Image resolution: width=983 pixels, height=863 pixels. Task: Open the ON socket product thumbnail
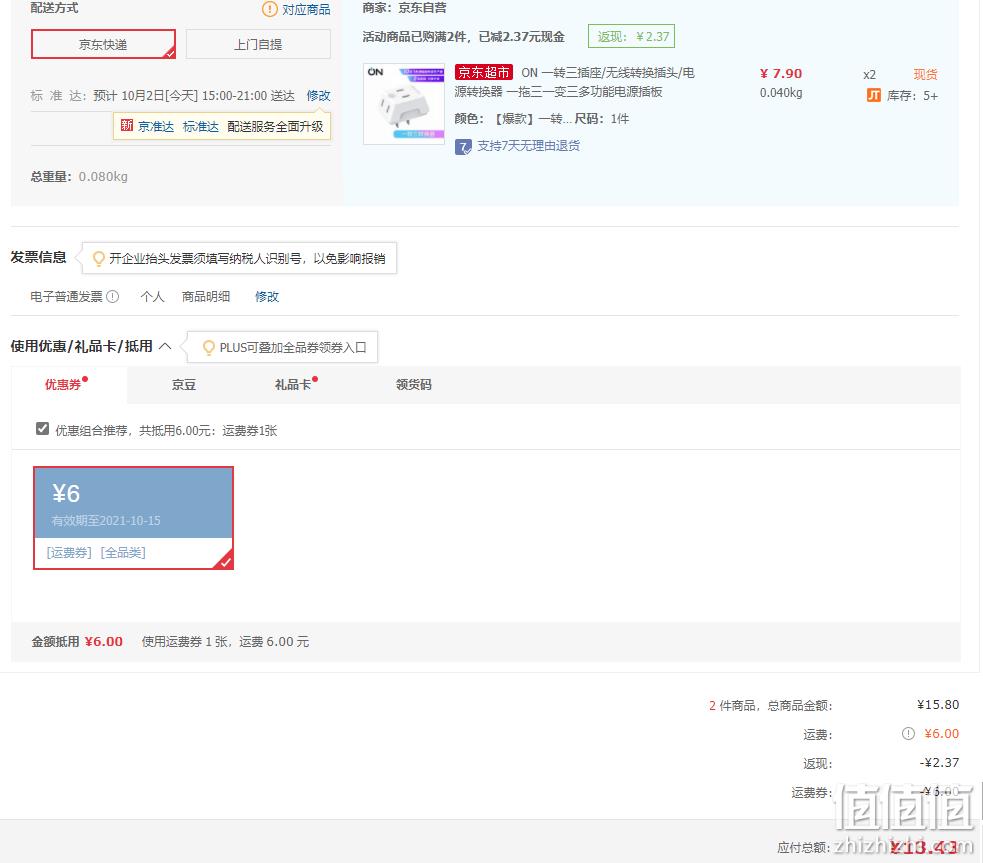[x=404, y=103]
